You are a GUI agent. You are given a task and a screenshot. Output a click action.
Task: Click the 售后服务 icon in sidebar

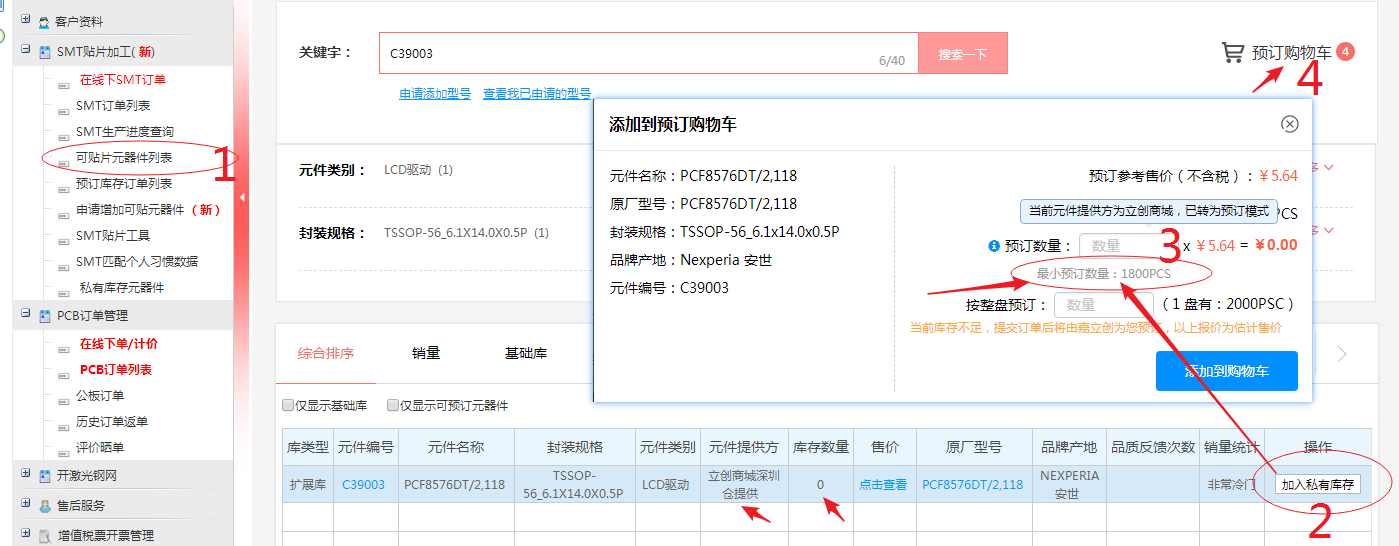pos(44,506)
